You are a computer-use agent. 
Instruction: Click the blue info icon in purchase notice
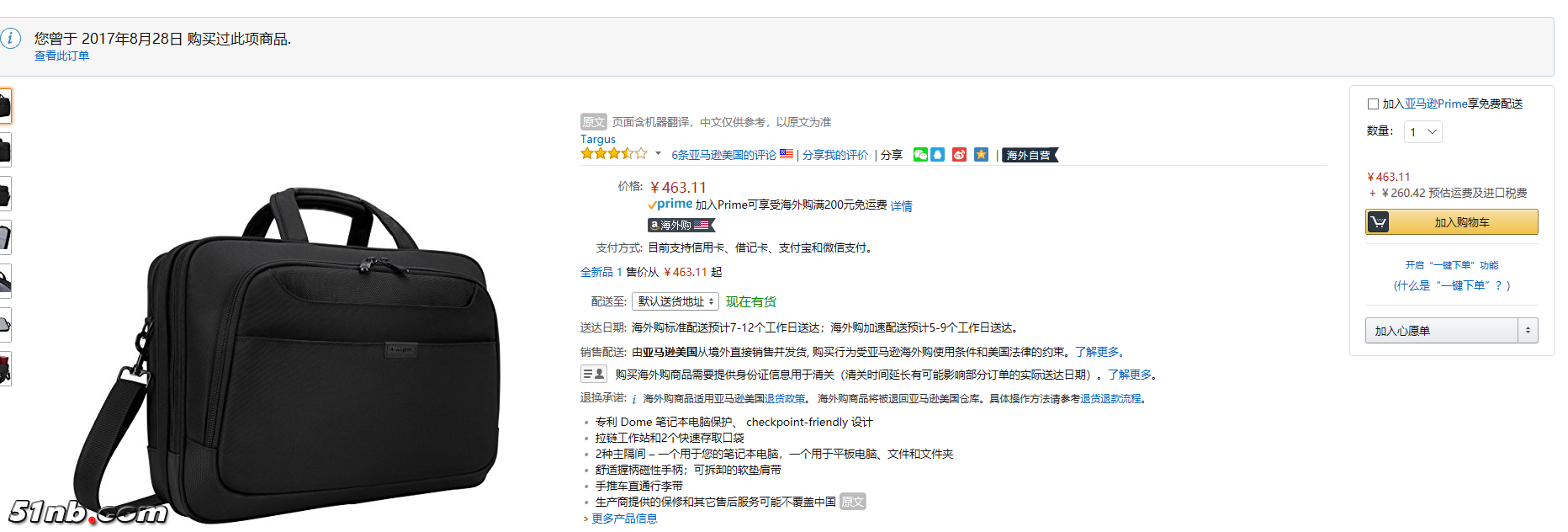click(x=11, y=39)
